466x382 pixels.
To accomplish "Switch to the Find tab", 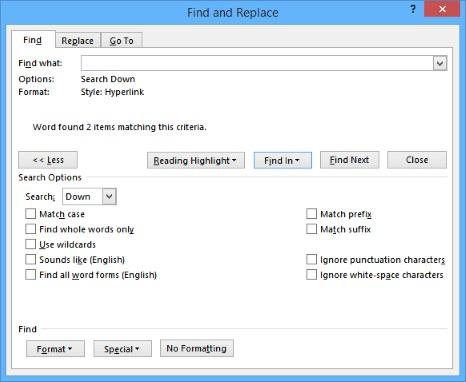I will (33, 40).
